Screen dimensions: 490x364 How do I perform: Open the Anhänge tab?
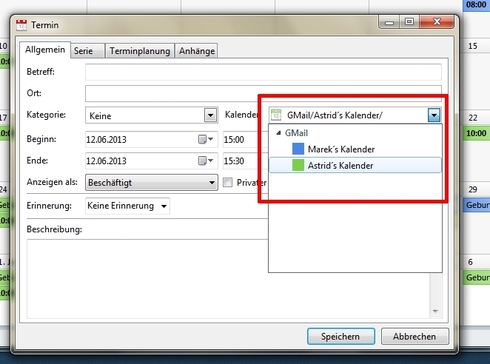click(x=197, y=51)
